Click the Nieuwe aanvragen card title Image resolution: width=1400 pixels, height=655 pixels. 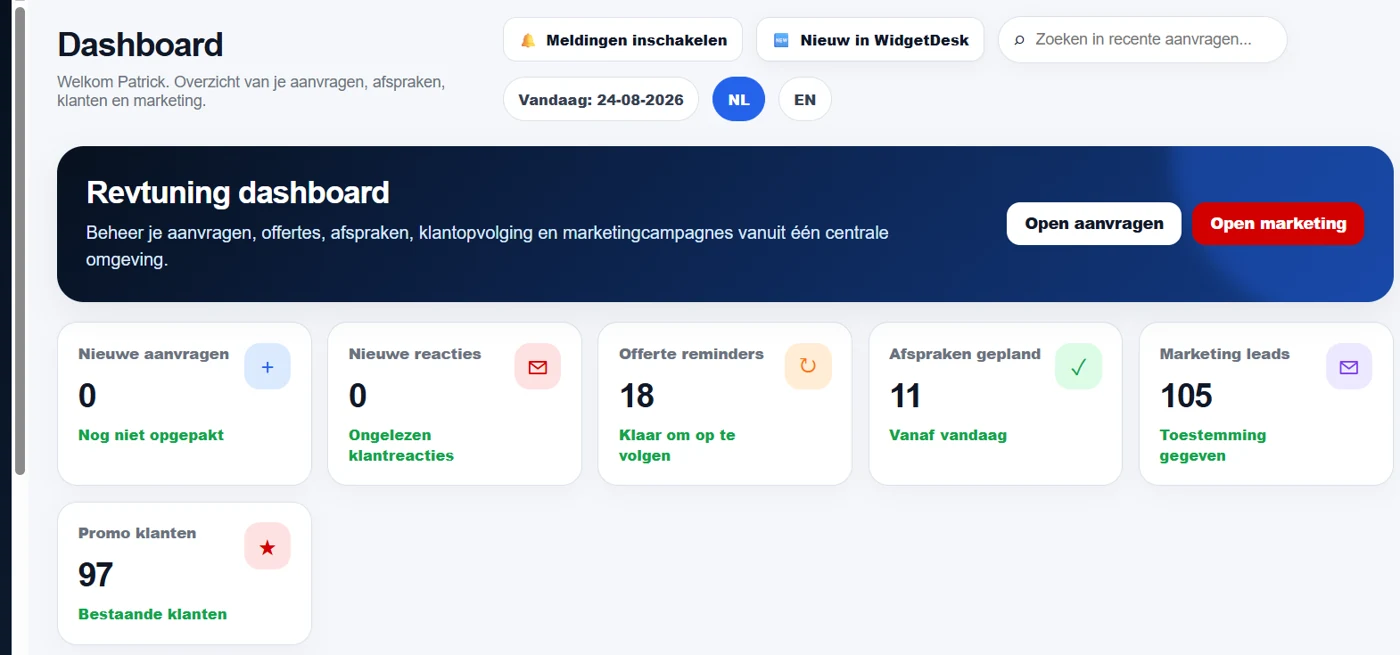coord(154,354)
